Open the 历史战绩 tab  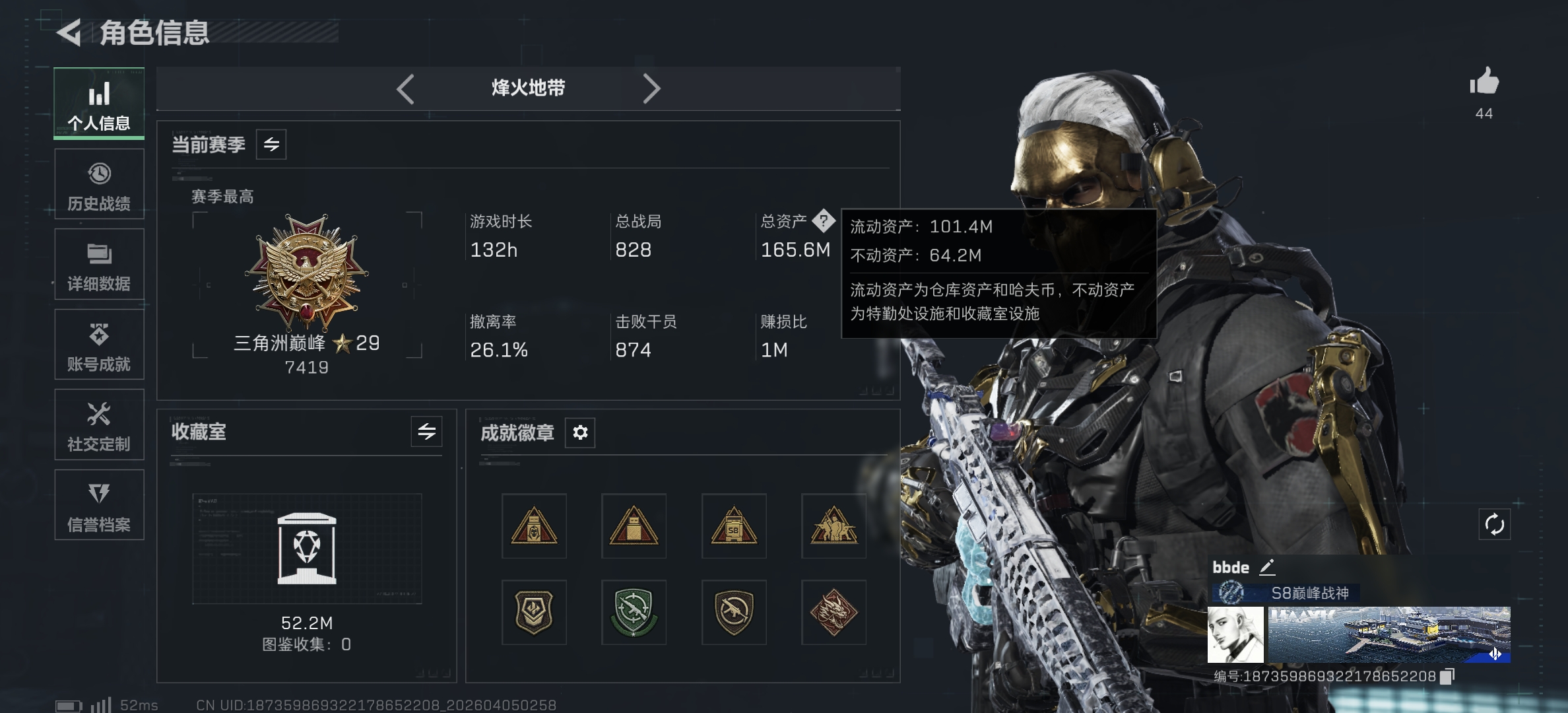click(99, 184)
